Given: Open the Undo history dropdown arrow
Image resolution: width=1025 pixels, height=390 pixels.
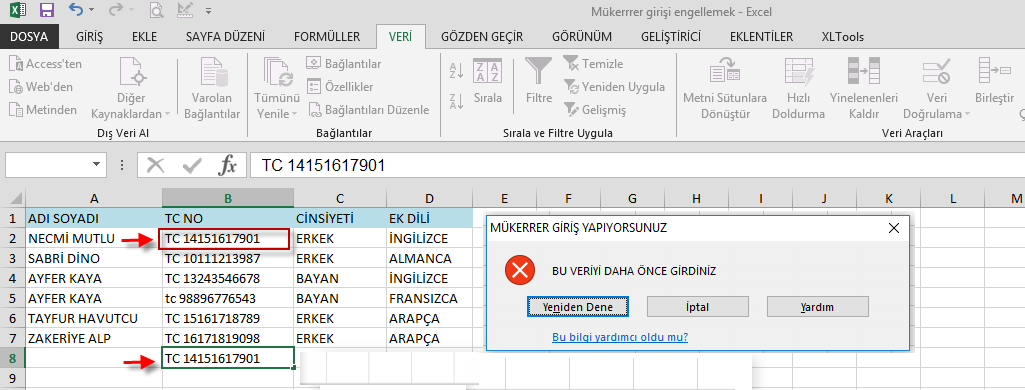Looking at the screenshot, I should [92, 10].
